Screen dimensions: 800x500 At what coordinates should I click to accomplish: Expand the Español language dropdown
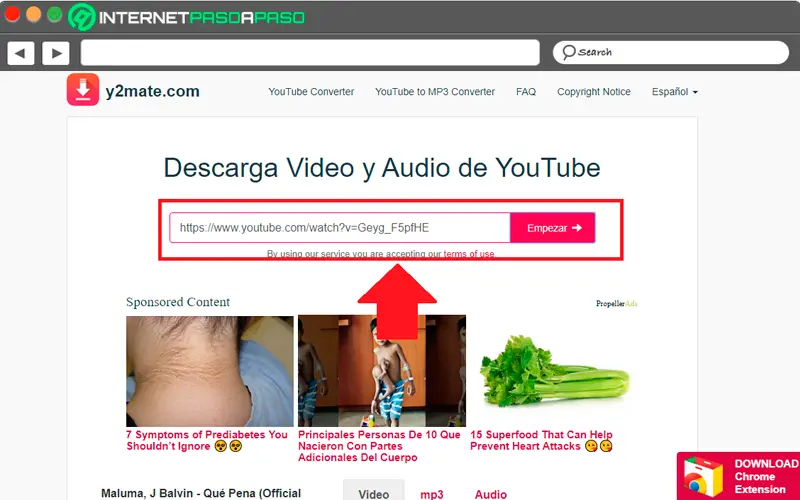coord(674,92)
